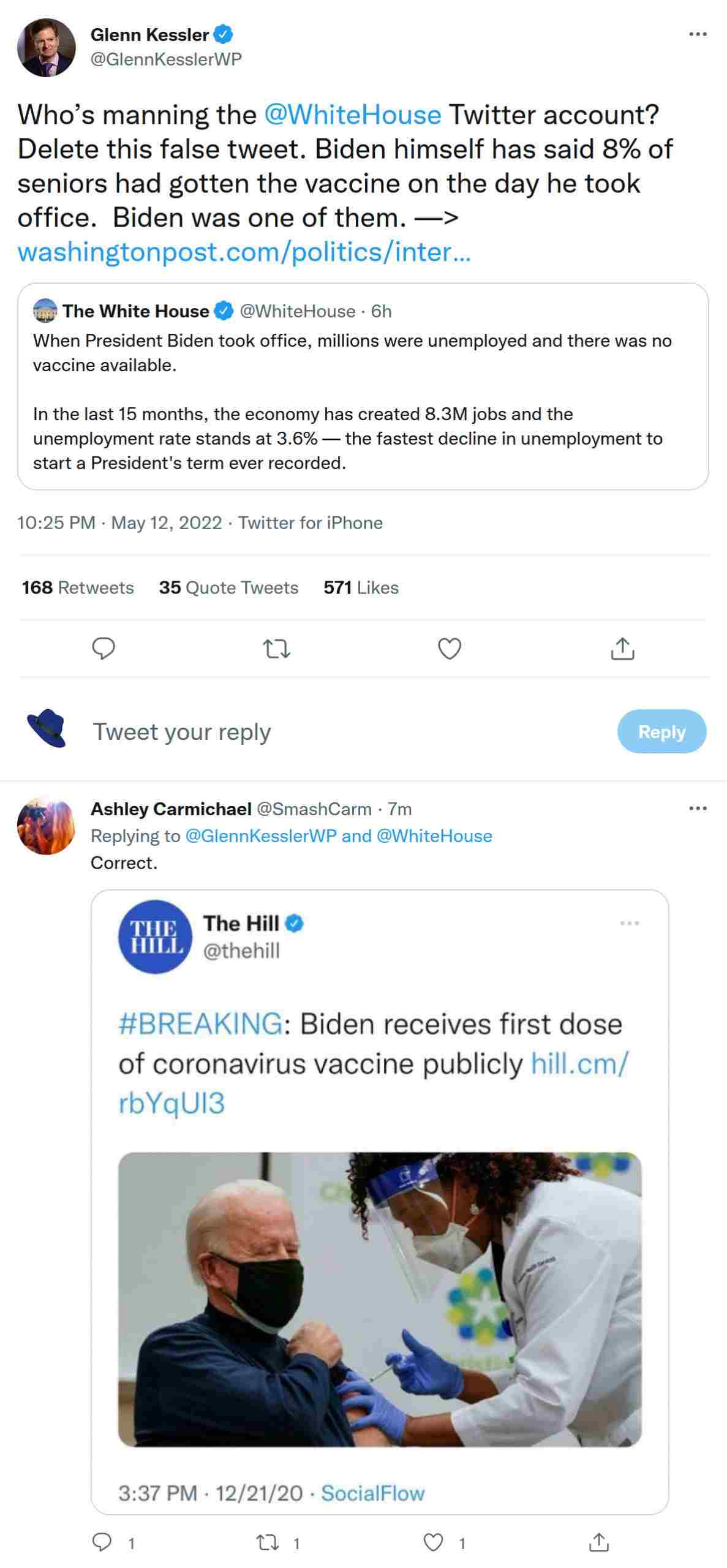This screenshot has width=727, height=1568.
Task: Click the blue Reply button
Action: point(661,731)
